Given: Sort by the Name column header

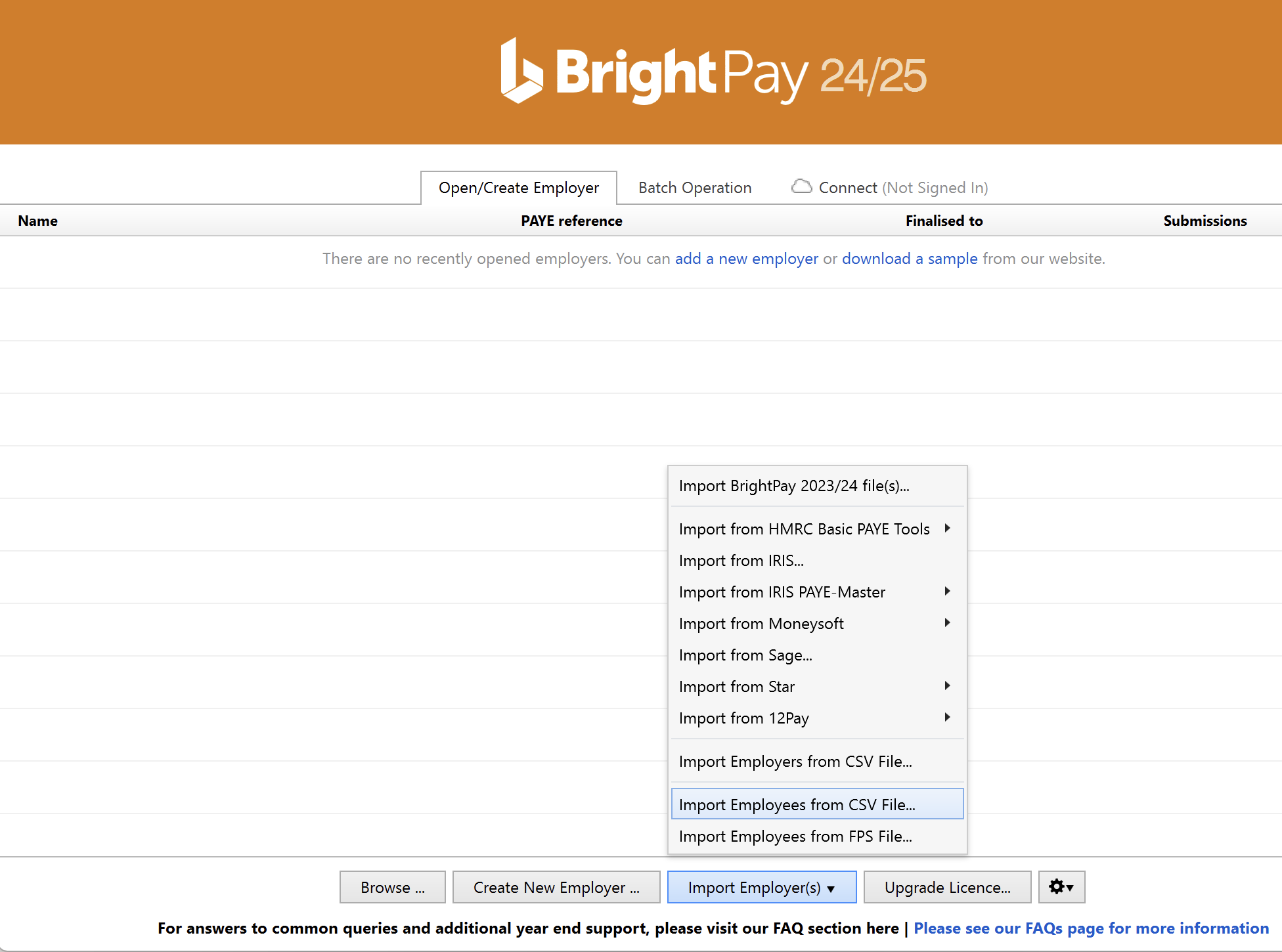Looking at the screenshot, I should [38, 221].
